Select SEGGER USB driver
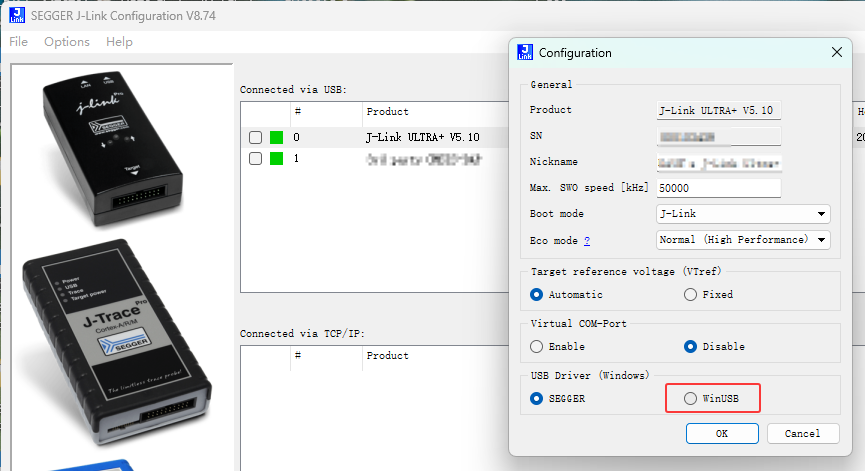The height and width of the screenshot is (471, 865). [x=536, y=398]
